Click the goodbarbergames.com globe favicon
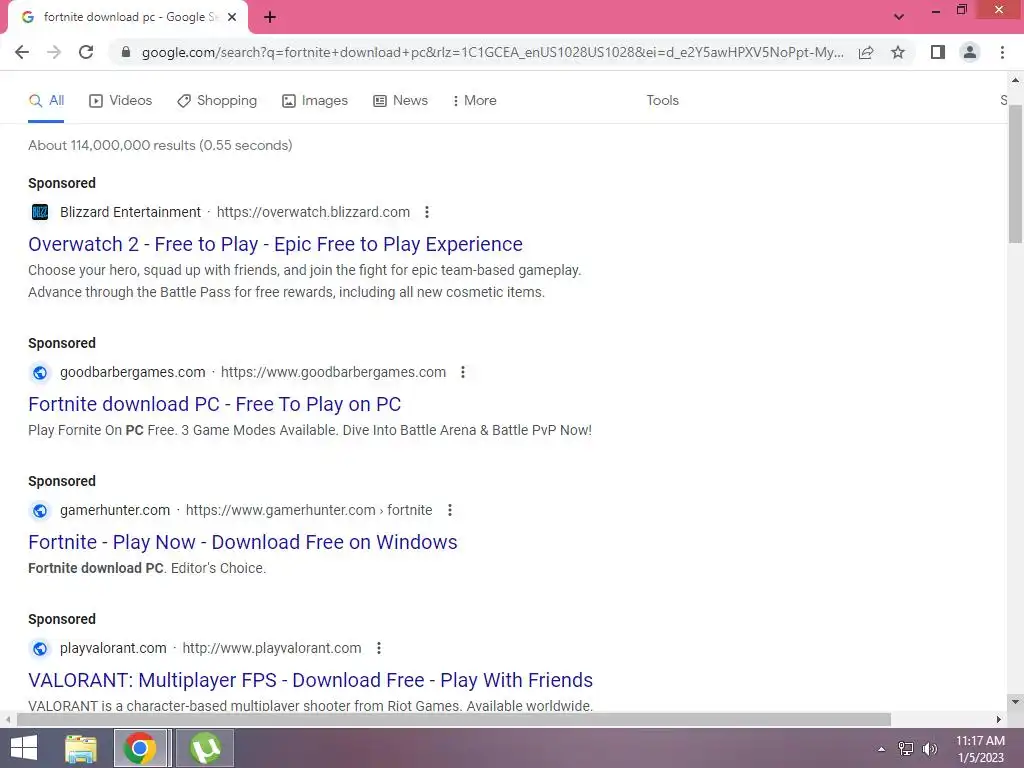The height and width of the screenshot is (768, 1024). tap(40, 372)
